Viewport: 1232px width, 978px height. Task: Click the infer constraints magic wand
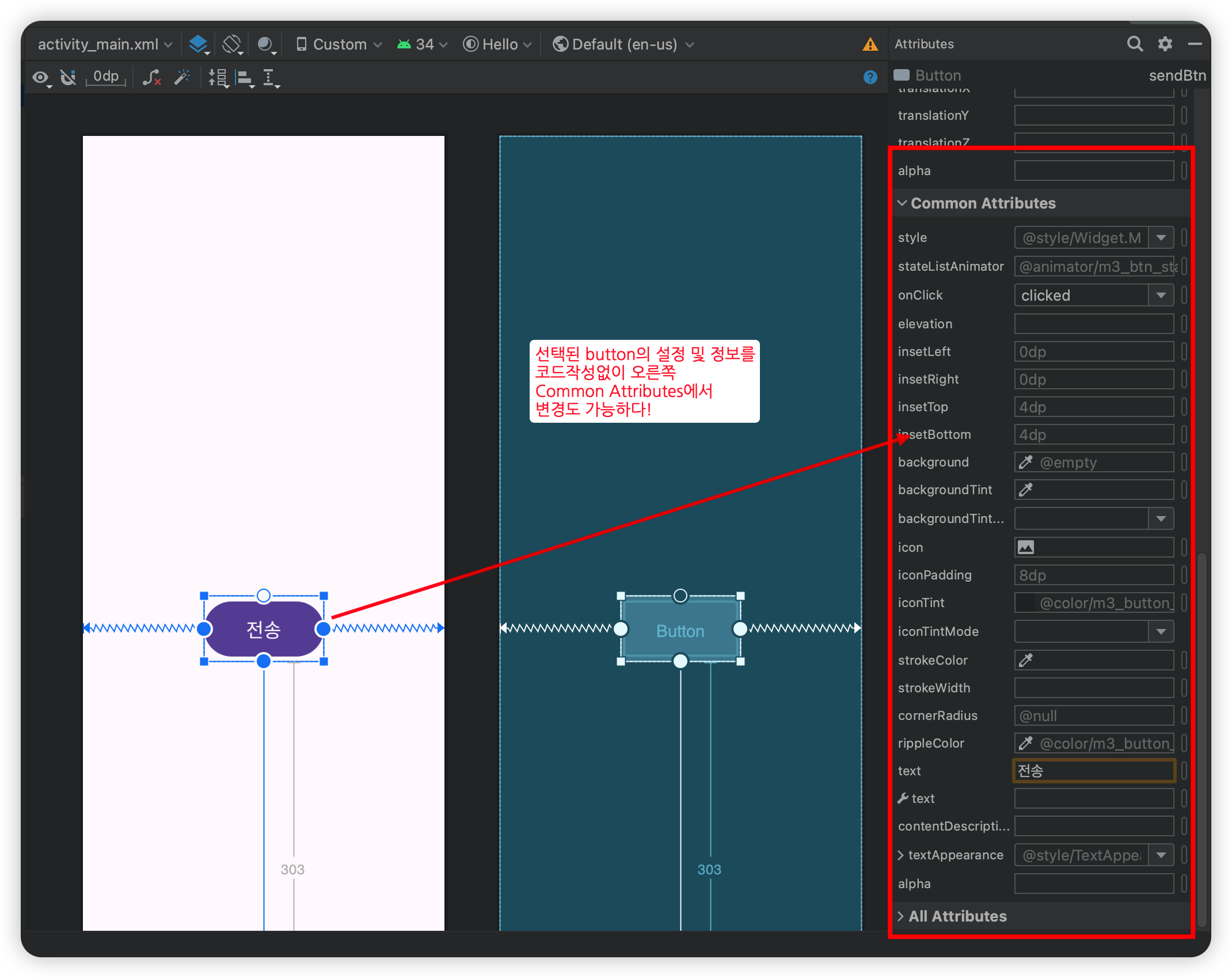(x=182, y=77)
